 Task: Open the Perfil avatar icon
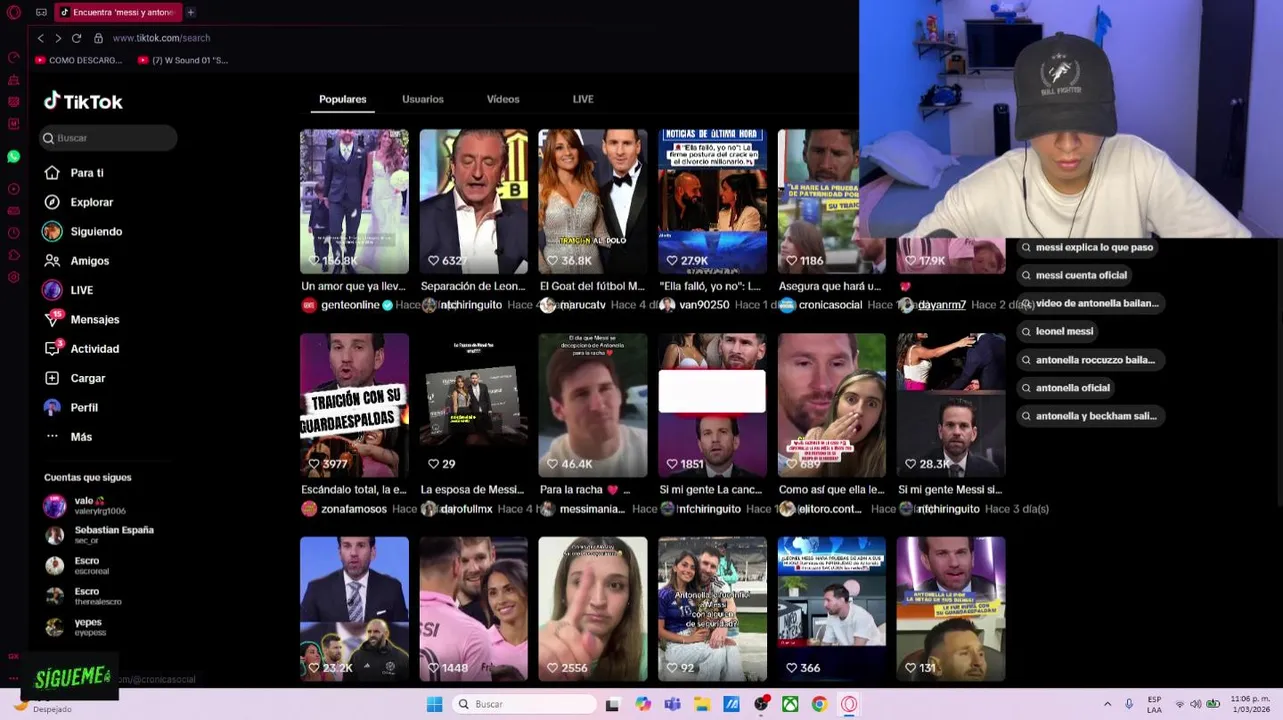52,407
